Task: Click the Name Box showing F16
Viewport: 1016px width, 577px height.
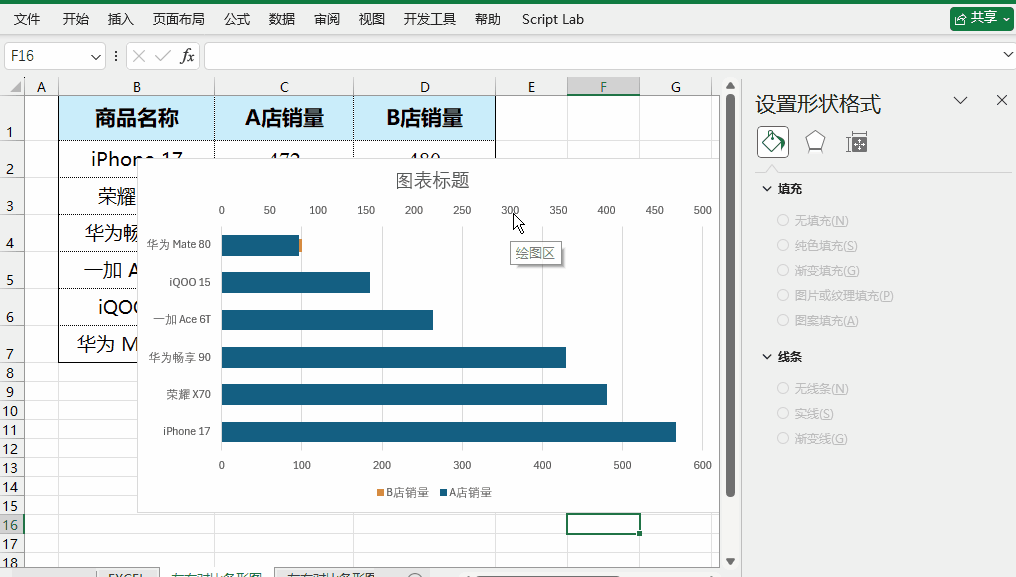Action: [47, 56]
